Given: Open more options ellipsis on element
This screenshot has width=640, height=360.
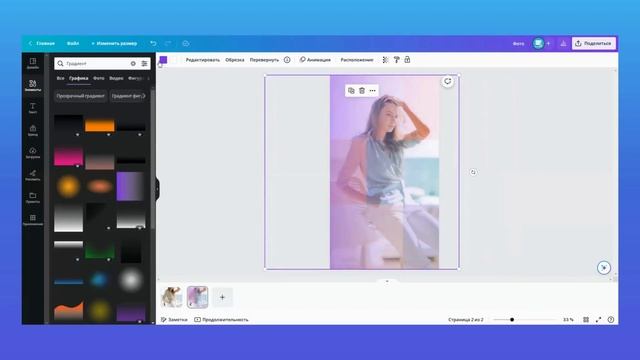Looking at the screenshot, I should click(x=373, y=91).
